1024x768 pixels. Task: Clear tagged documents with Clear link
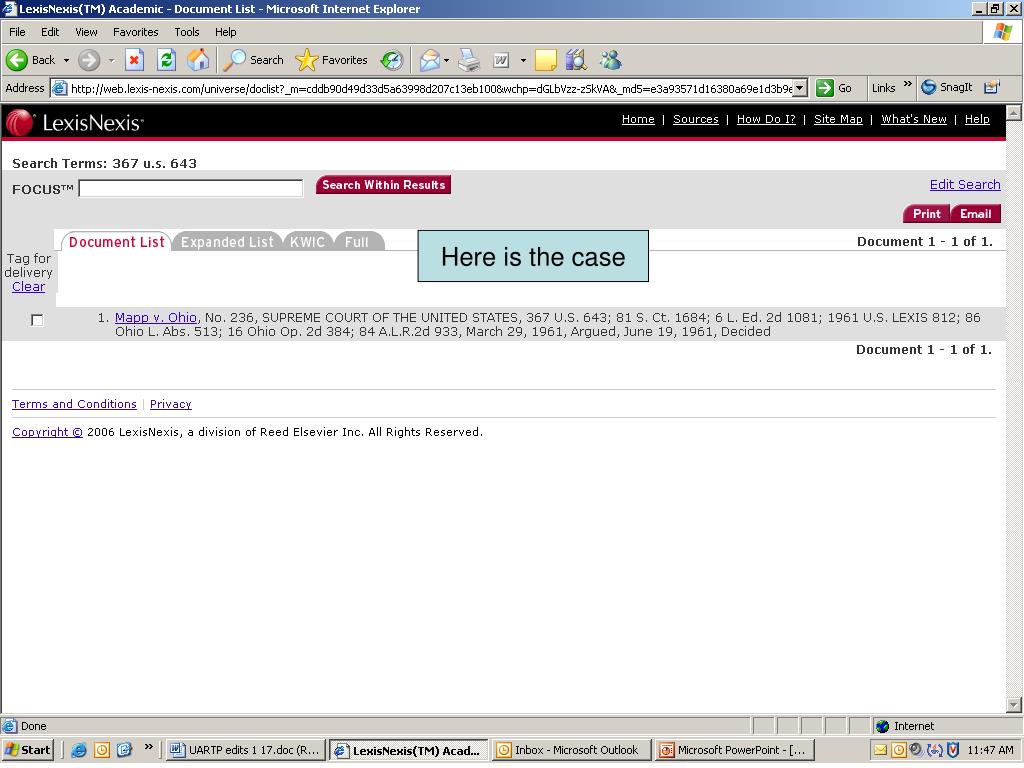[28, 287]
